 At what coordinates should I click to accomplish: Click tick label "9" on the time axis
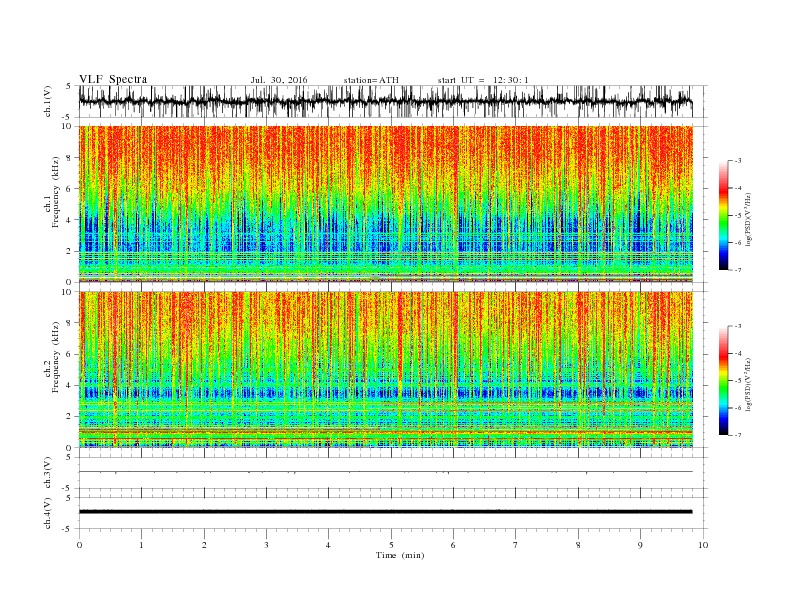click(640, 545)
